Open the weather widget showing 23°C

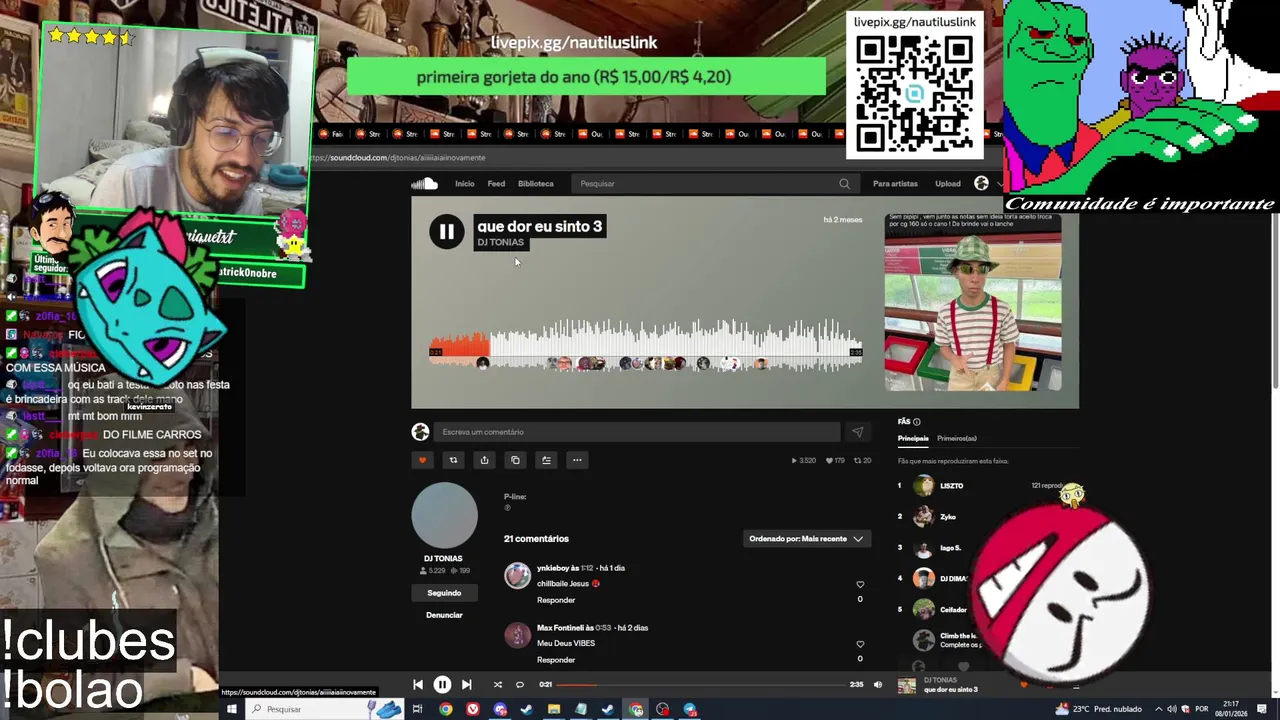click(x=1098, y=709)
